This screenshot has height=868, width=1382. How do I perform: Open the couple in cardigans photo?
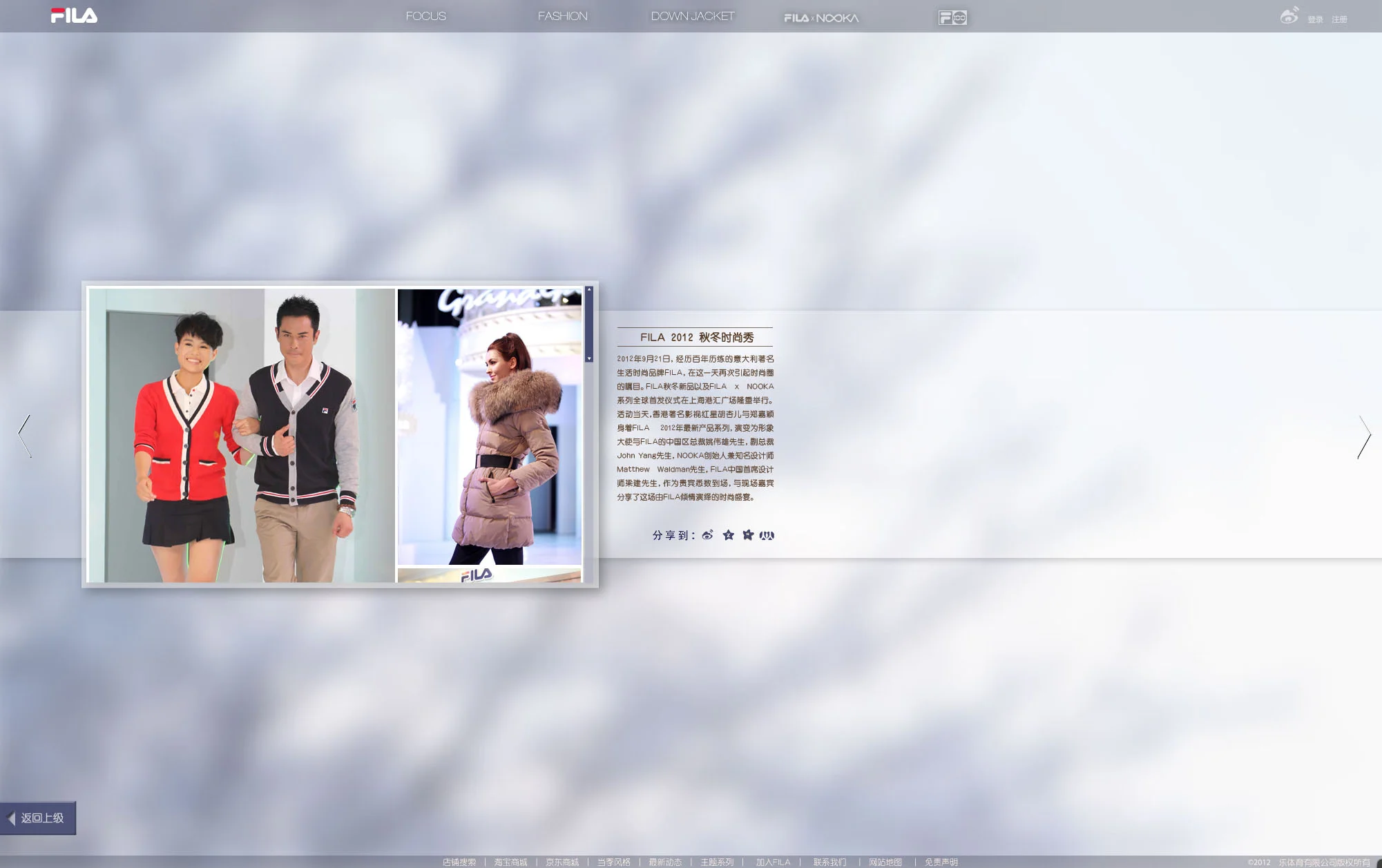pyautogui.click(x=242, y=435)
